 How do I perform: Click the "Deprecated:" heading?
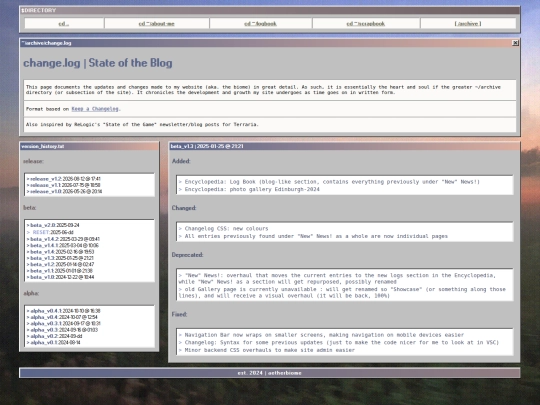[x=188, y=255]
